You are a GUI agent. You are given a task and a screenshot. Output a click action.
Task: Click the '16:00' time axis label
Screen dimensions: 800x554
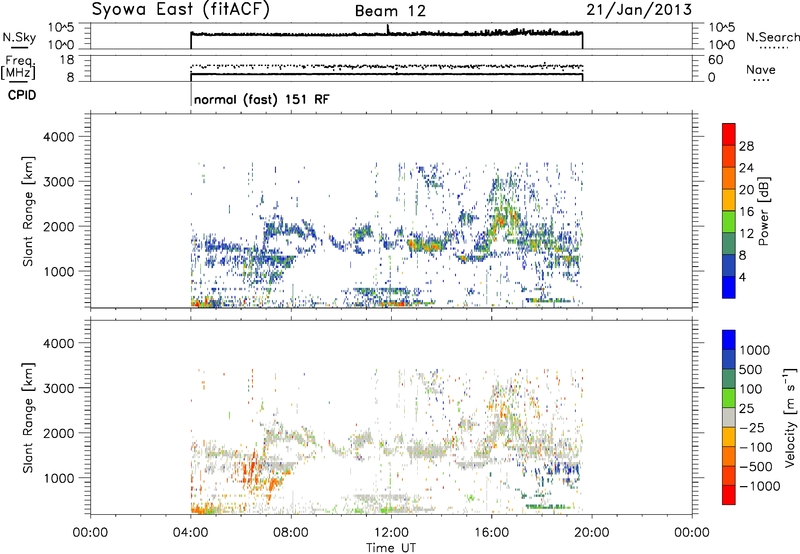coord(491,533)
